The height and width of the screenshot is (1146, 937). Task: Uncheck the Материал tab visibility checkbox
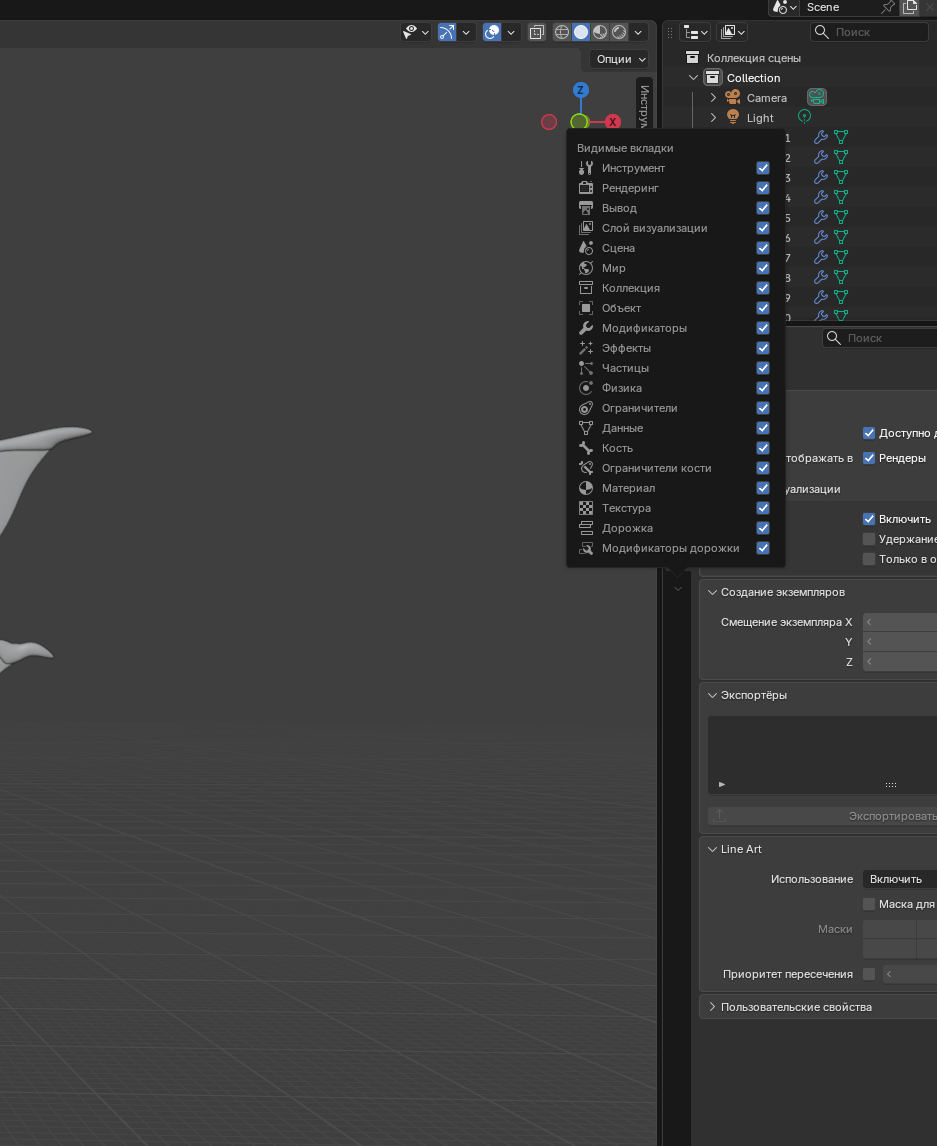763,488
